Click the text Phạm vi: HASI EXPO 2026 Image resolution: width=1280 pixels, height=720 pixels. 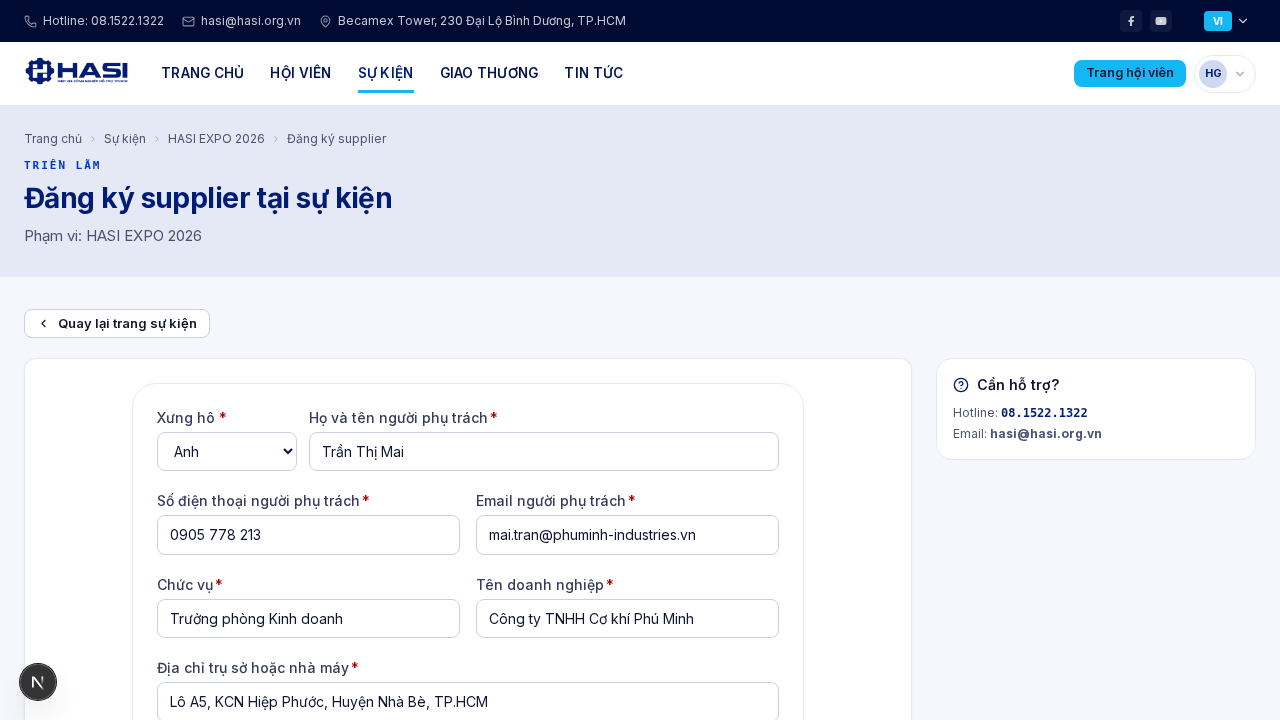[113, 236]
